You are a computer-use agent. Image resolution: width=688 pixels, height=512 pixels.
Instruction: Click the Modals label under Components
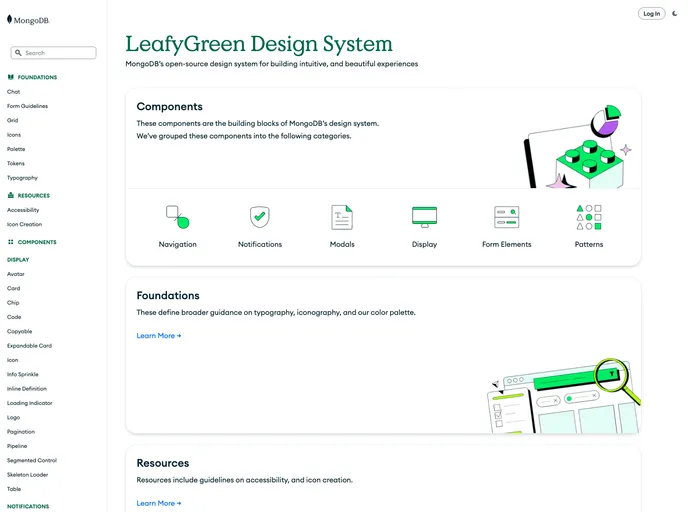(x=342, y=244)
